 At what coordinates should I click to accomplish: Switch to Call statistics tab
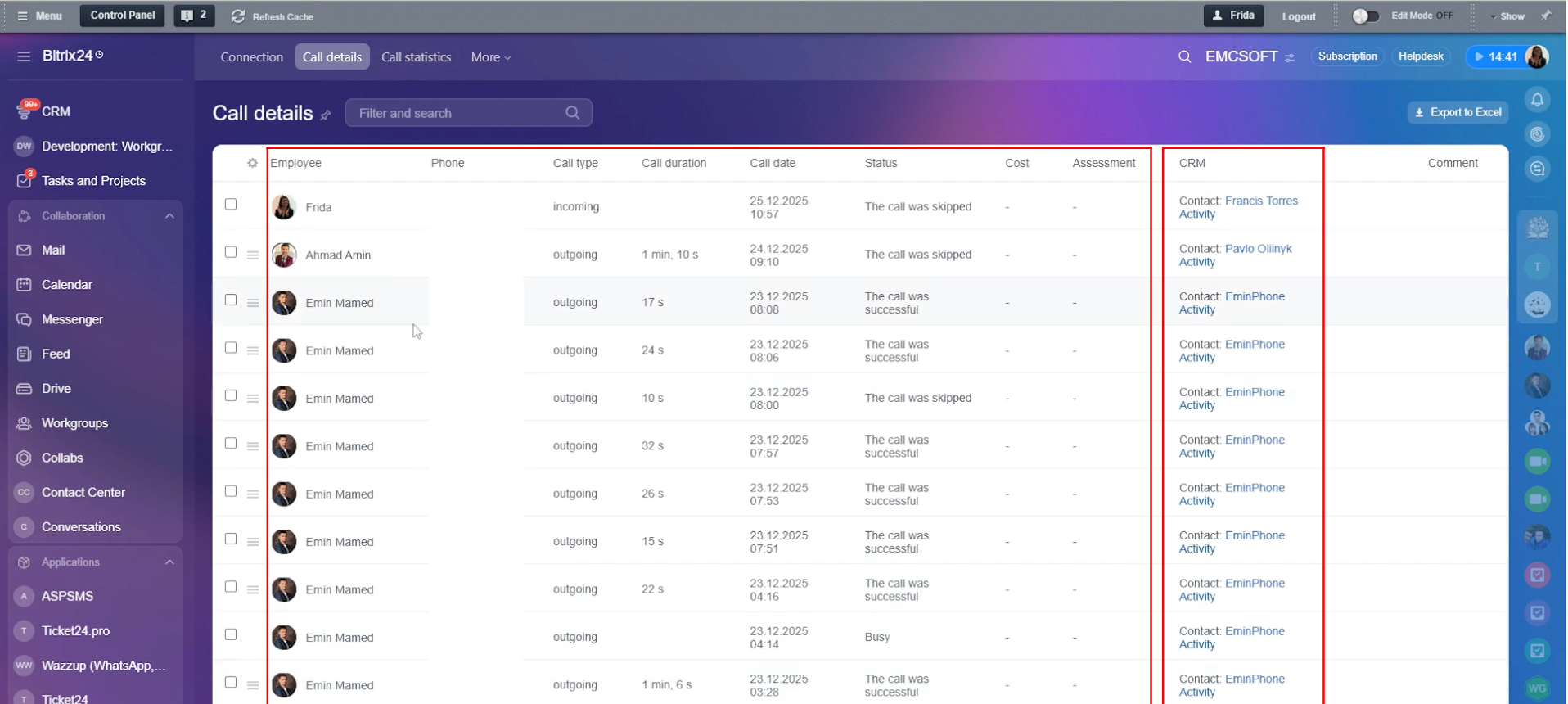coord(416,57)
